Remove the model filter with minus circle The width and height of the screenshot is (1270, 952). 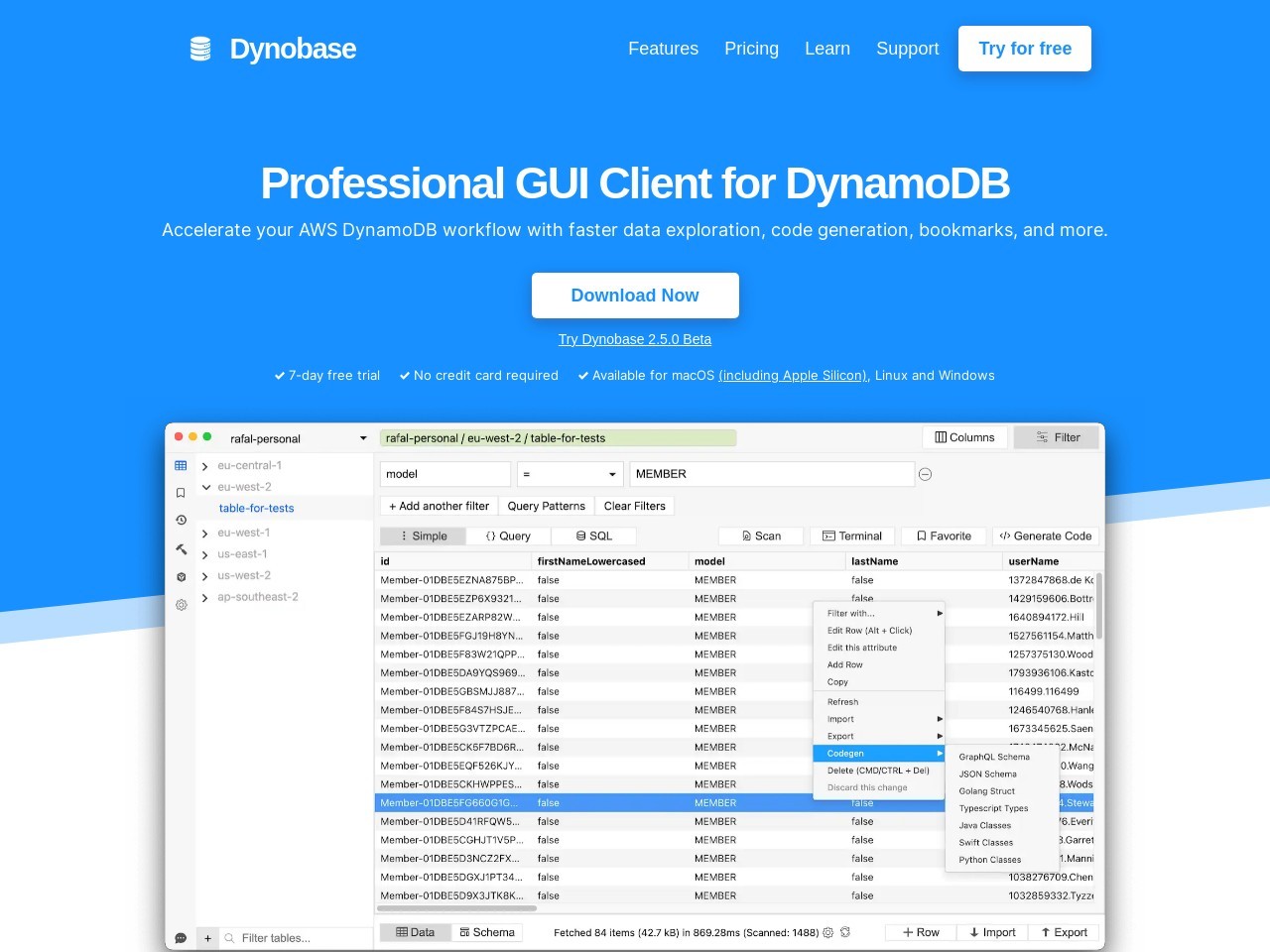(925, 474)
